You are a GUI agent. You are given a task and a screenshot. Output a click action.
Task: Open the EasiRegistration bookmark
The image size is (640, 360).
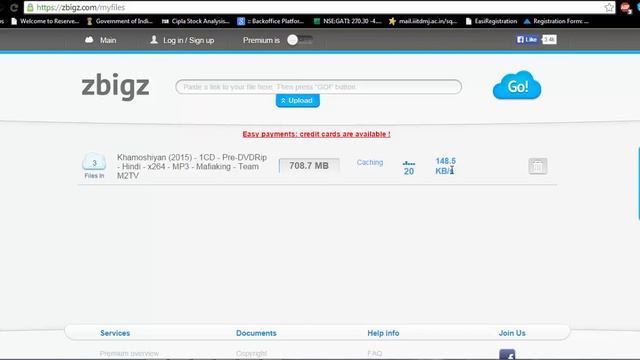coord(491,21)
